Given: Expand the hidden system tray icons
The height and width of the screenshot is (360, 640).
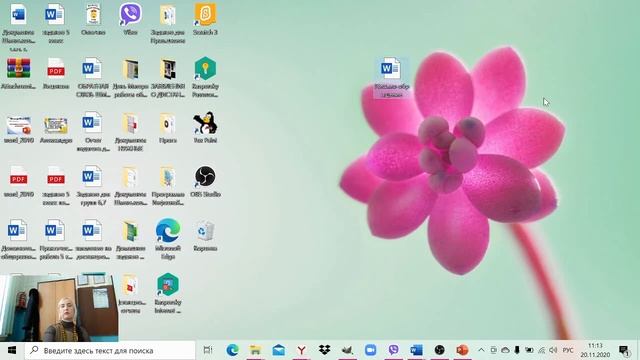Looking at the screenshot, I should coord(481,350).
